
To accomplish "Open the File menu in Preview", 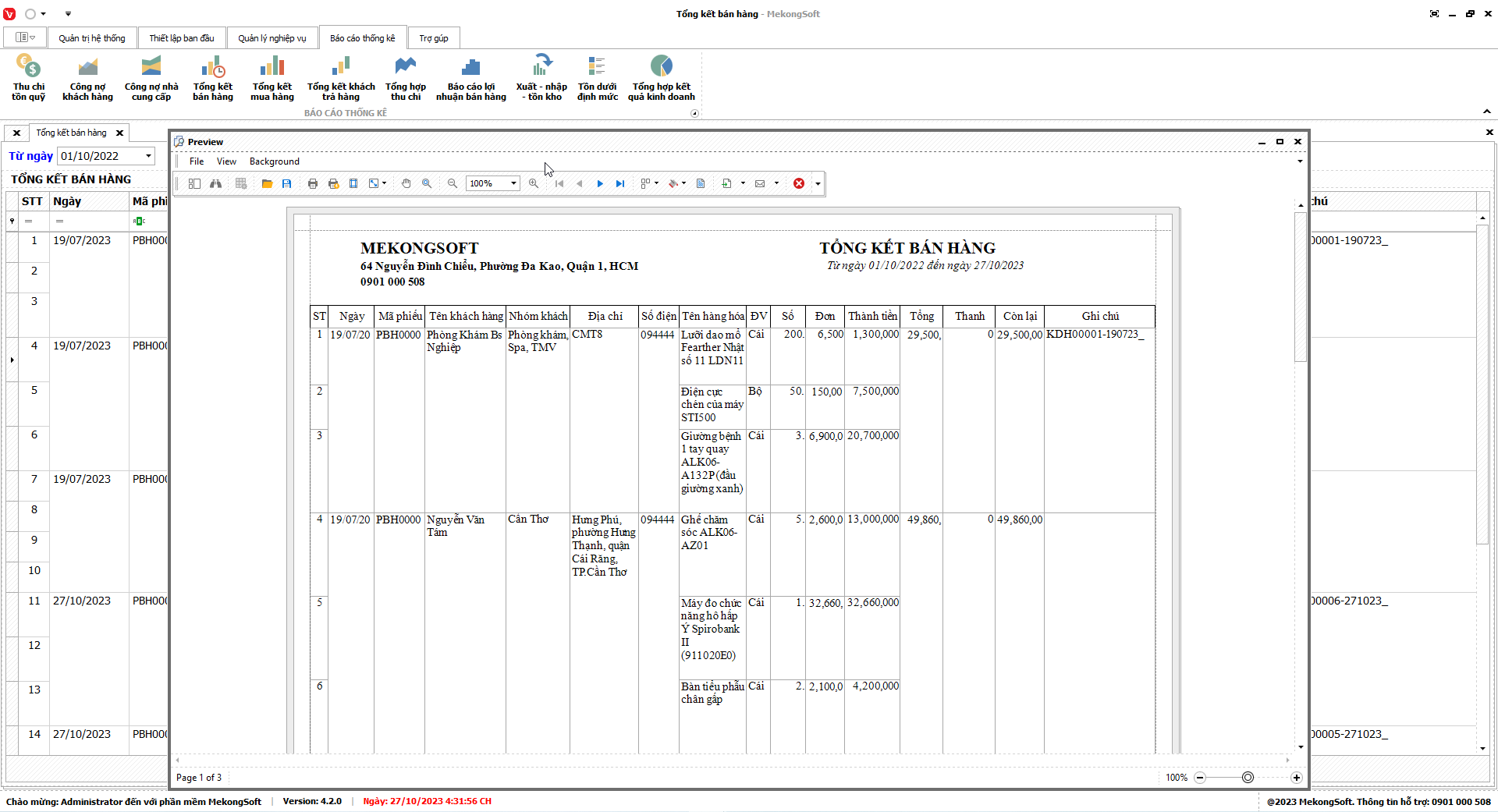I will (197, 161).
